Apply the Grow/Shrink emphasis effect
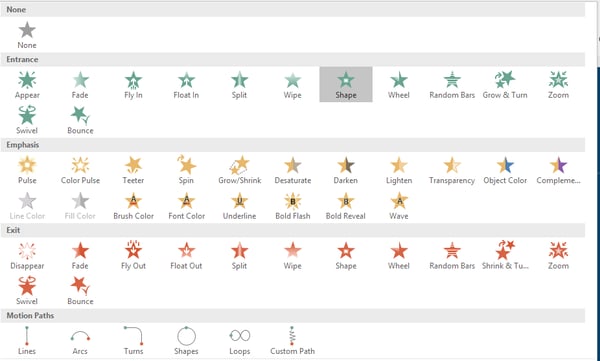The width and height of the screenshot is (600, 361). (x=240, y=170)
